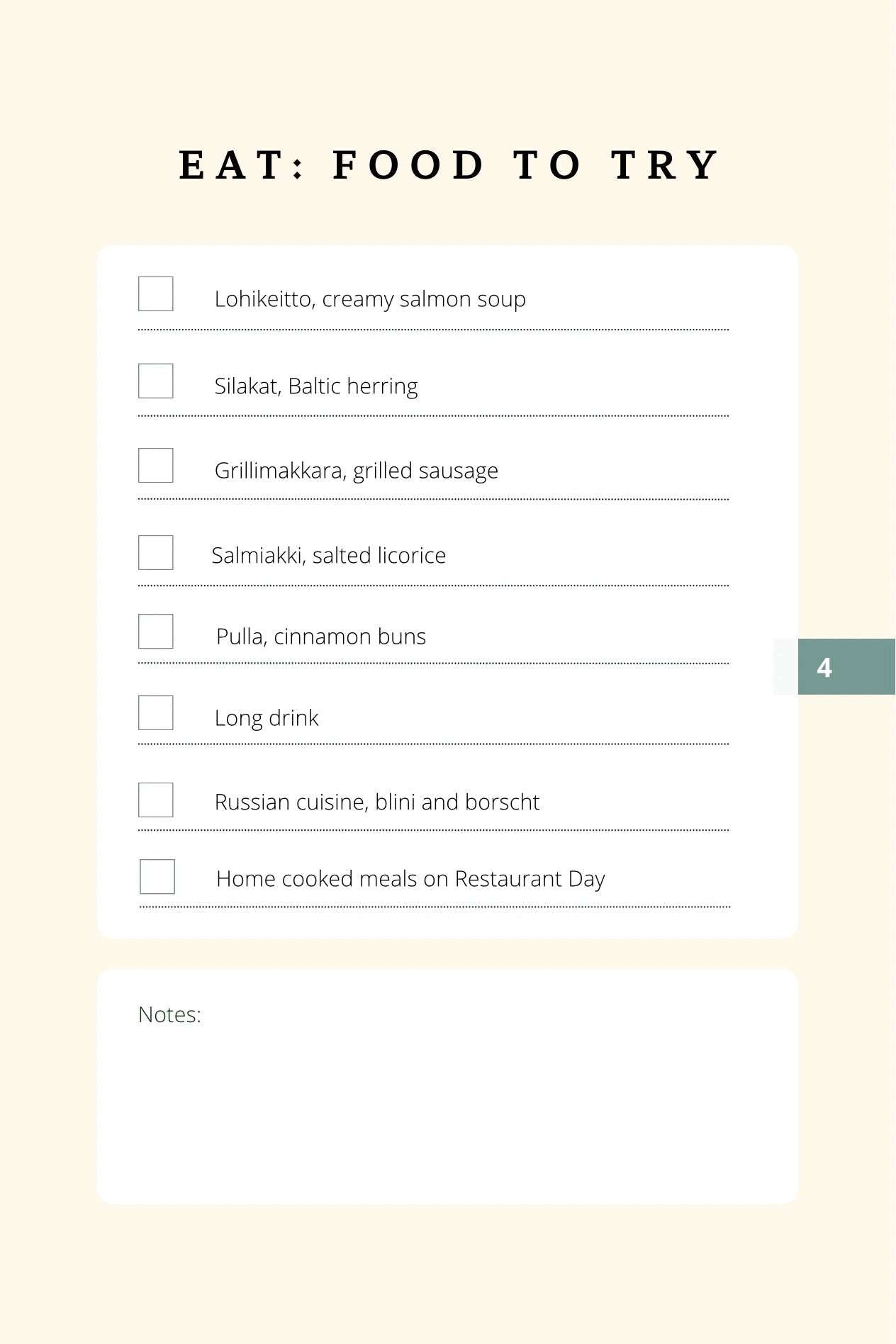The height and width of the screenshot is (1344, 896).
Task: Select the Russian cuisine, blini and borscht text
Action: (377, 802)
